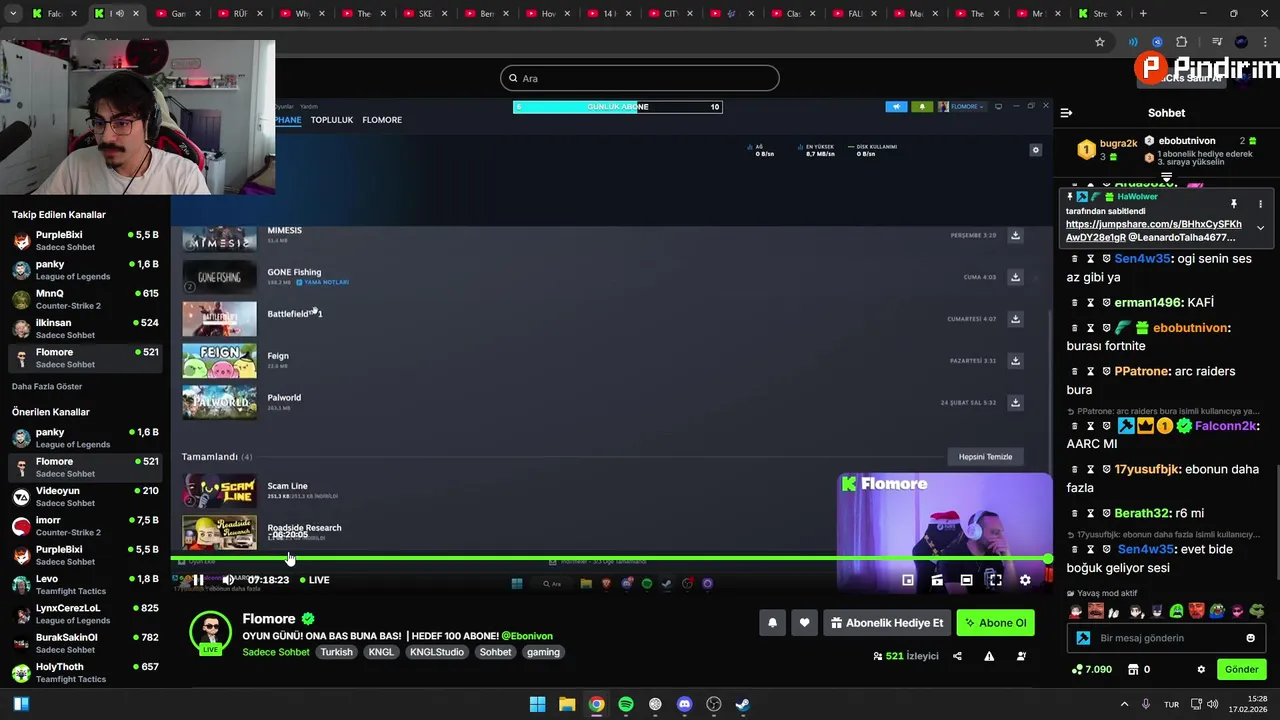
Task: Focus the Ara search field
Action: click(x=640, y=78)
